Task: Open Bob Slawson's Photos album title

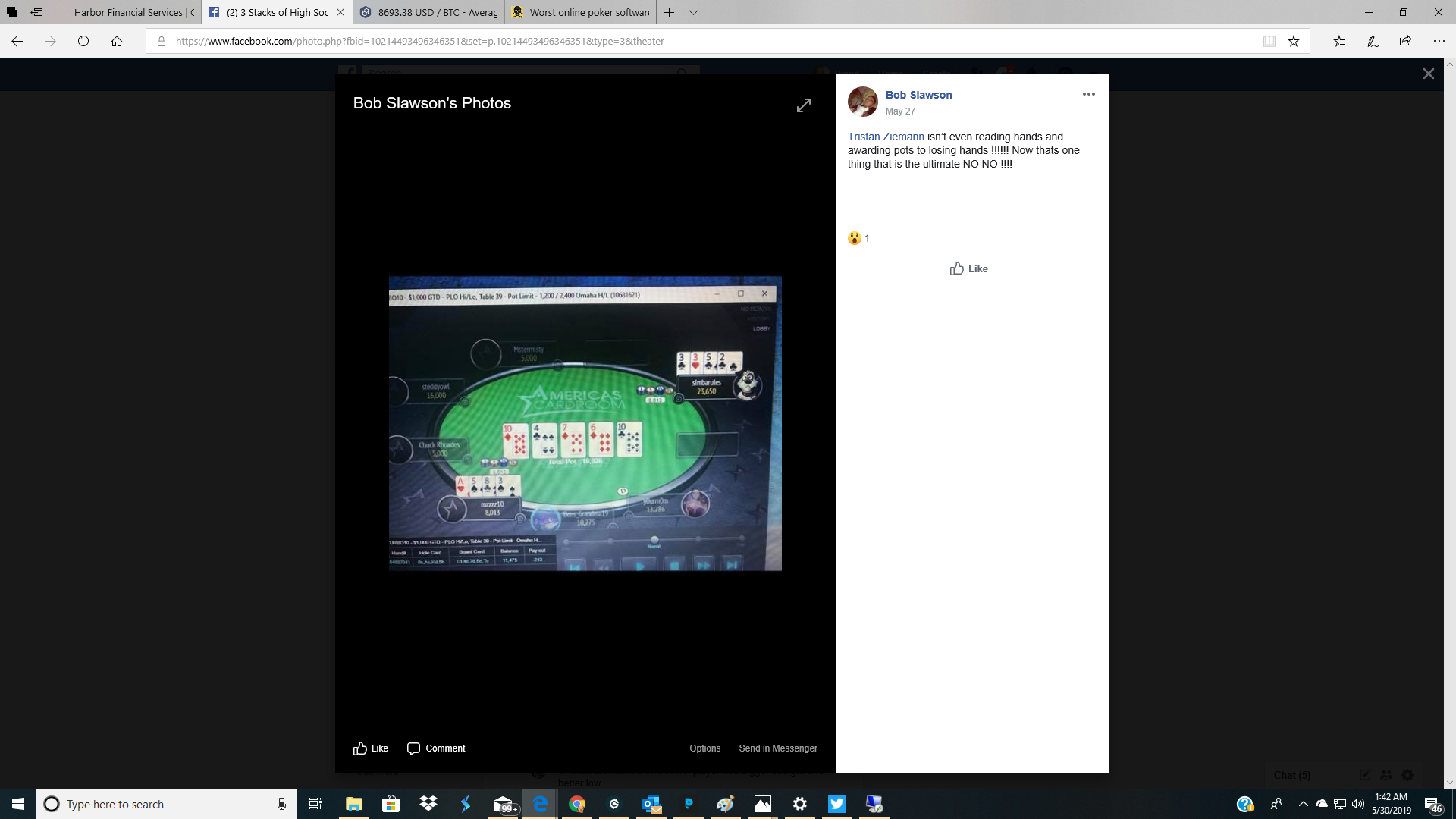Action: (432, 103)
